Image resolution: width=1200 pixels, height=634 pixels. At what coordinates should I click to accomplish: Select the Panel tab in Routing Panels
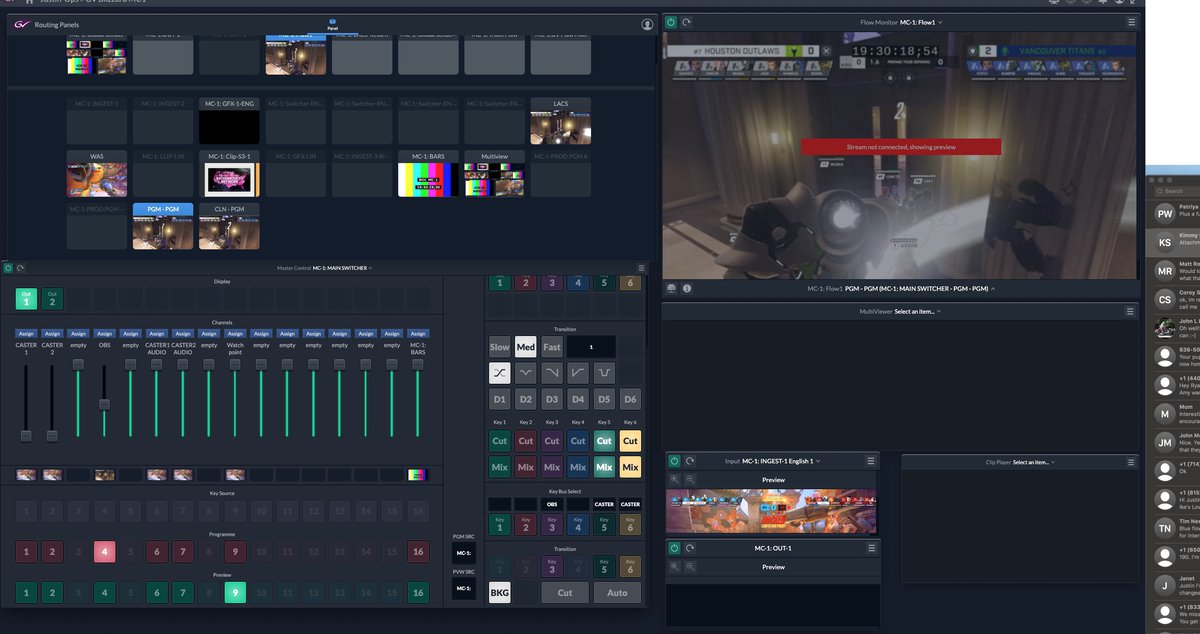[x=332, y=25]
